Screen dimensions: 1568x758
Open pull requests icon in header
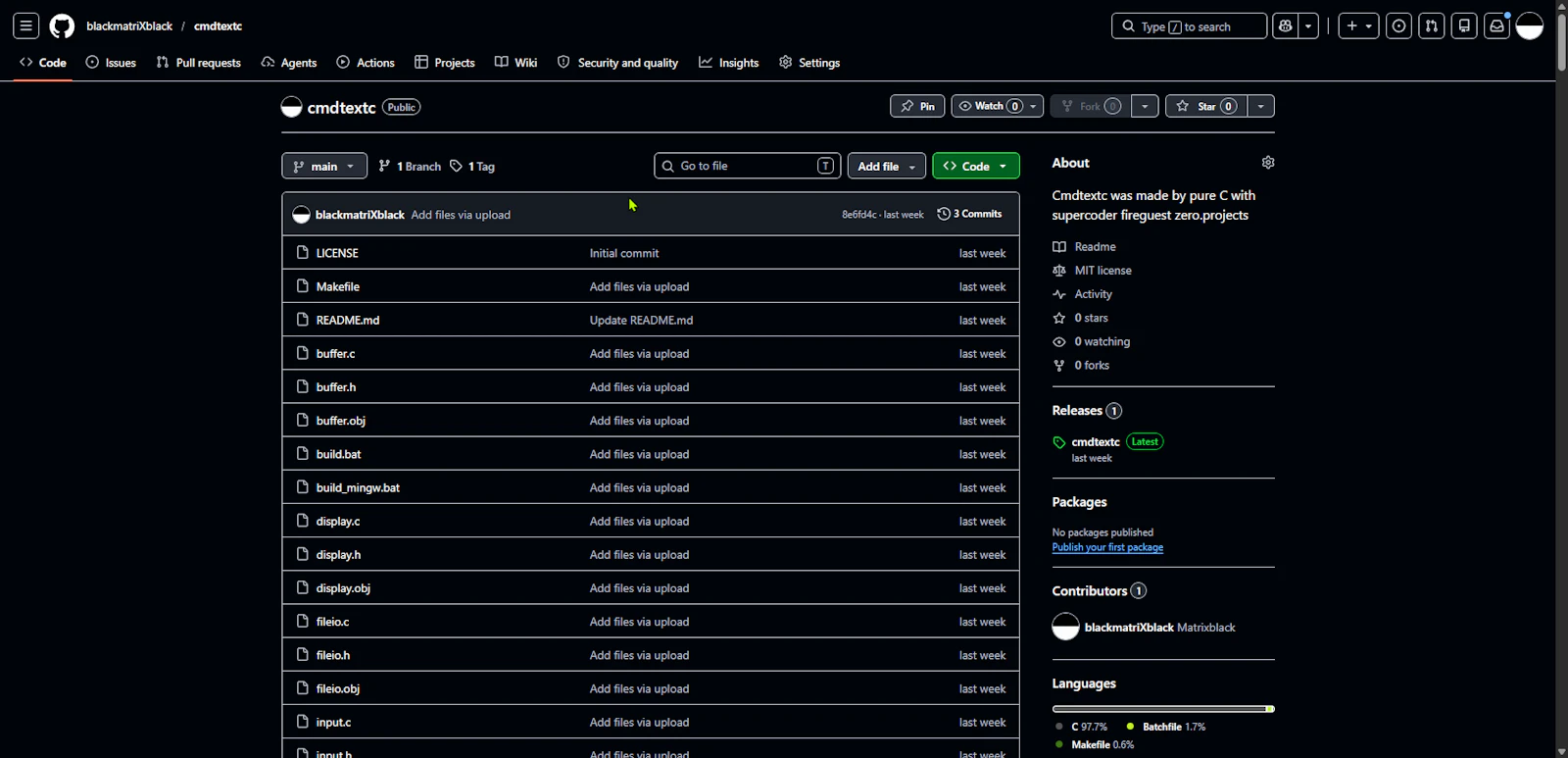pyautogui.click(x=1432, y=26)
